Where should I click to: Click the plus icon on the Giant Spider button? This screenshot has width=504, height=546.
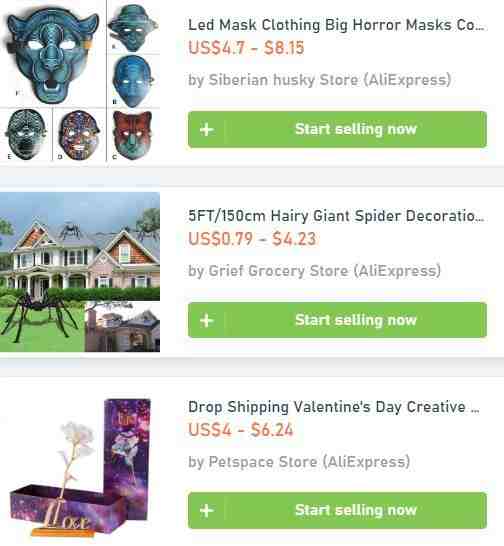tap(207, 320)
